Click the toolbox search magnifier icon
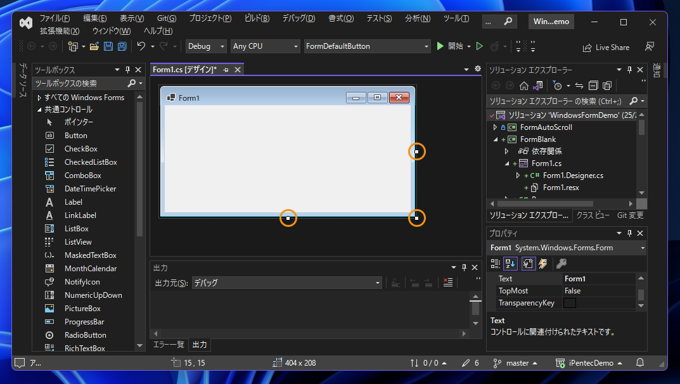The image size is (680, 384). pyautogui.click(x=131, y=83)
